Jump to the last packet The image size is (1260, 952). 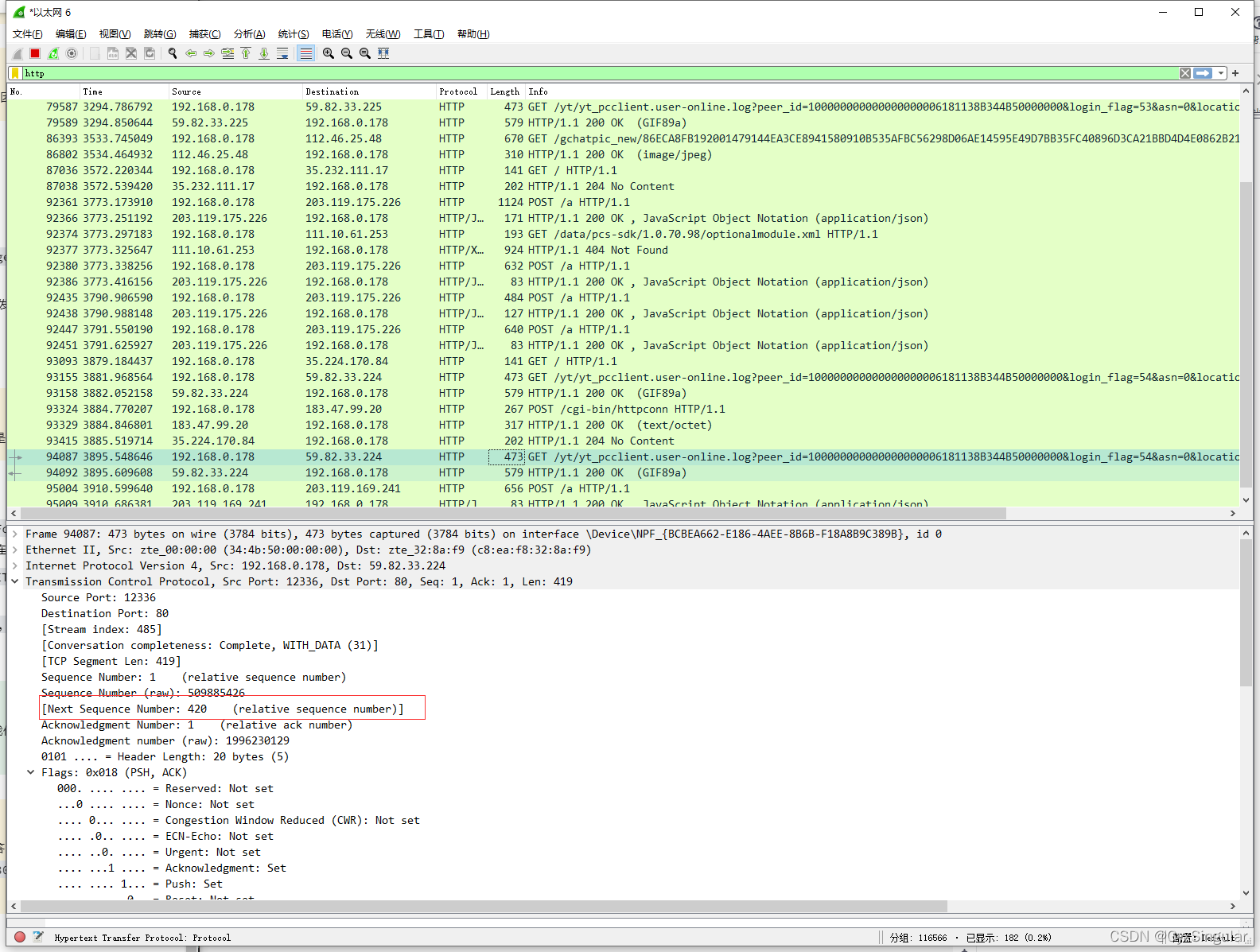click(264, 53)
